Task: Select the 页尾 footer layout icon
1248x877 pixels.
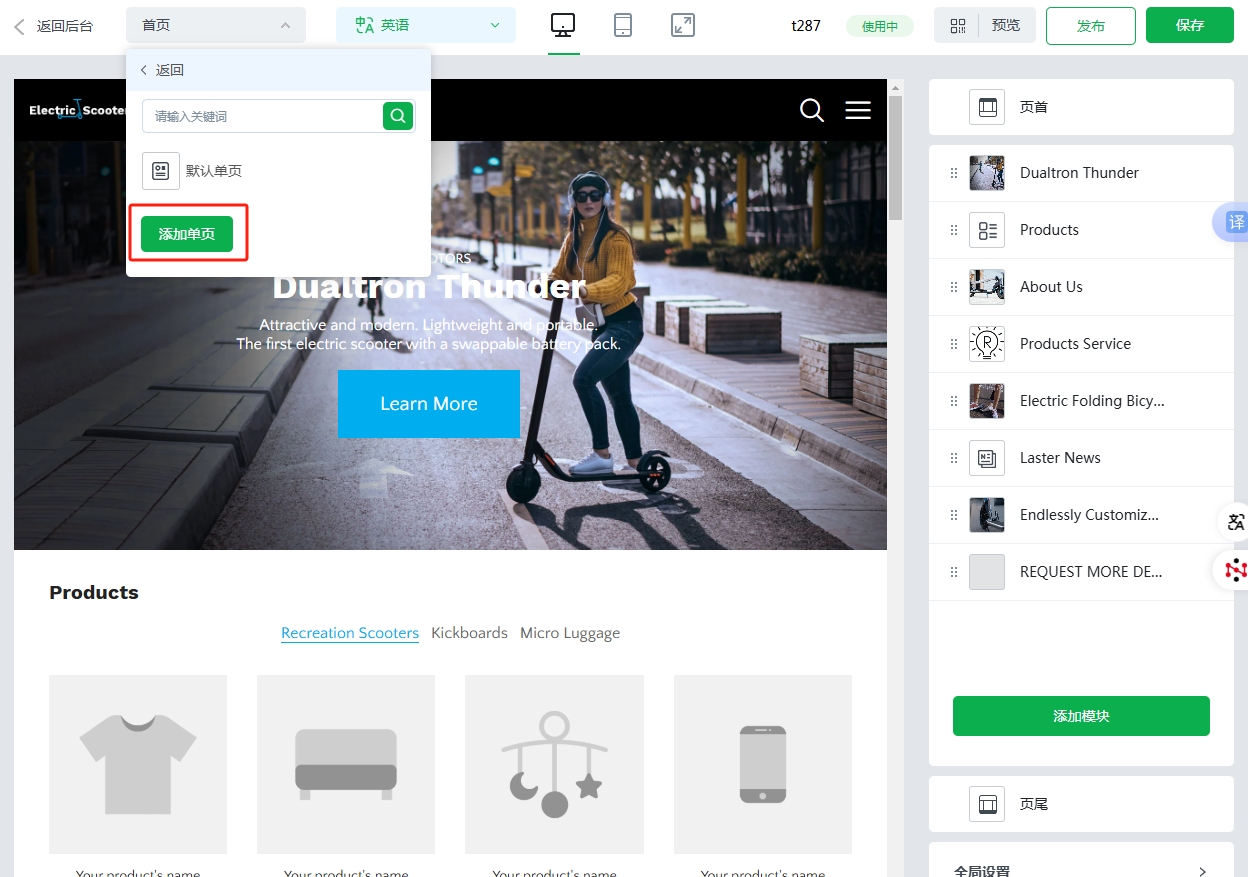Action: 987,804
